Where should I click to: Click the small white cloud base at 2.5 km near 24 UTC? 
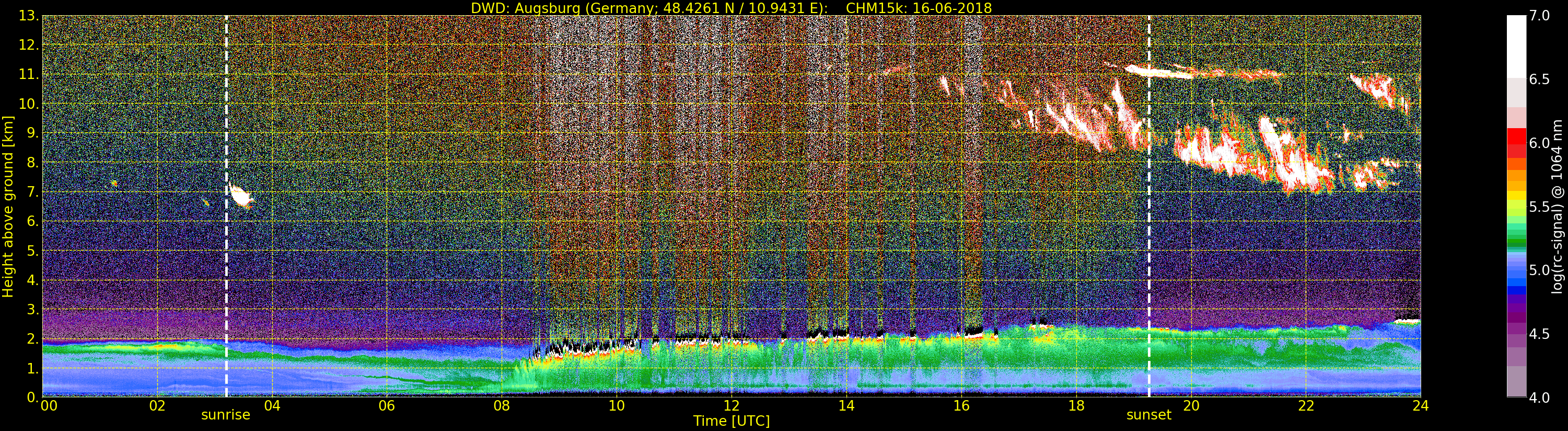point(1407,321)
